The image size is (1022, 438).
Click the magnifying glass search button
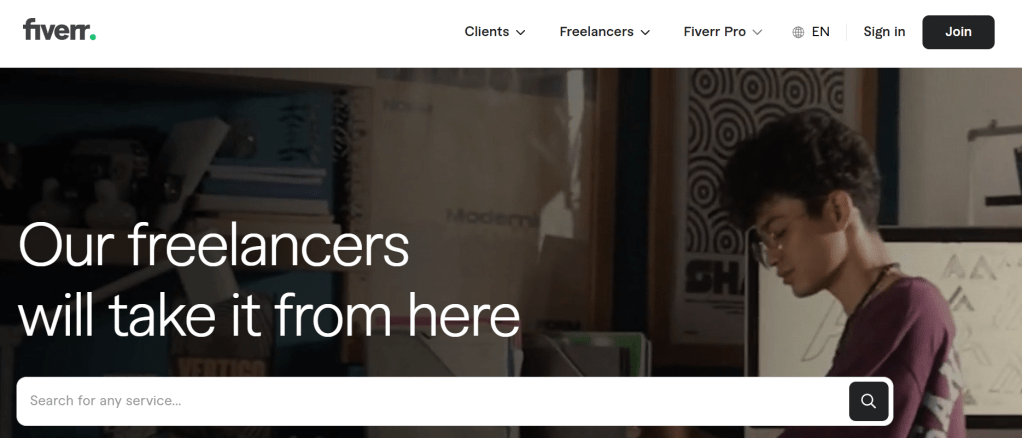coord(868,401)
